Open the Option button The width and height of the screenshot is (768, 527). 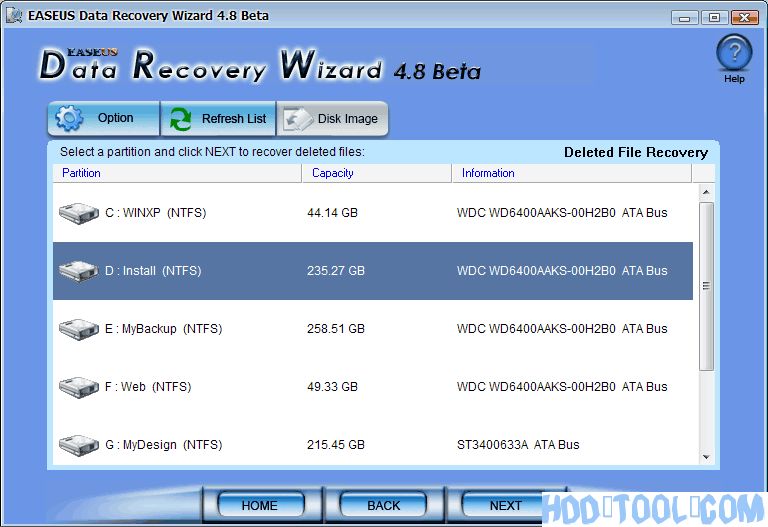point(103,119)
